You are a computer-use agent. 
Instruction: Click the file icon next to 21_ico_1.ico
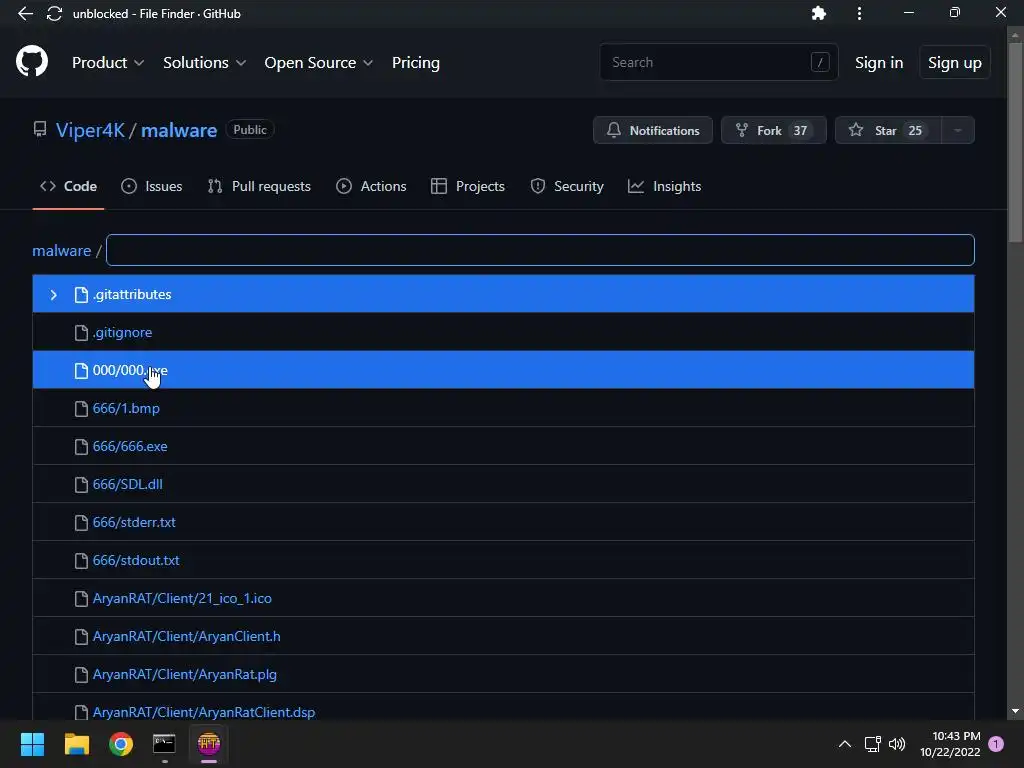(81, 598)
